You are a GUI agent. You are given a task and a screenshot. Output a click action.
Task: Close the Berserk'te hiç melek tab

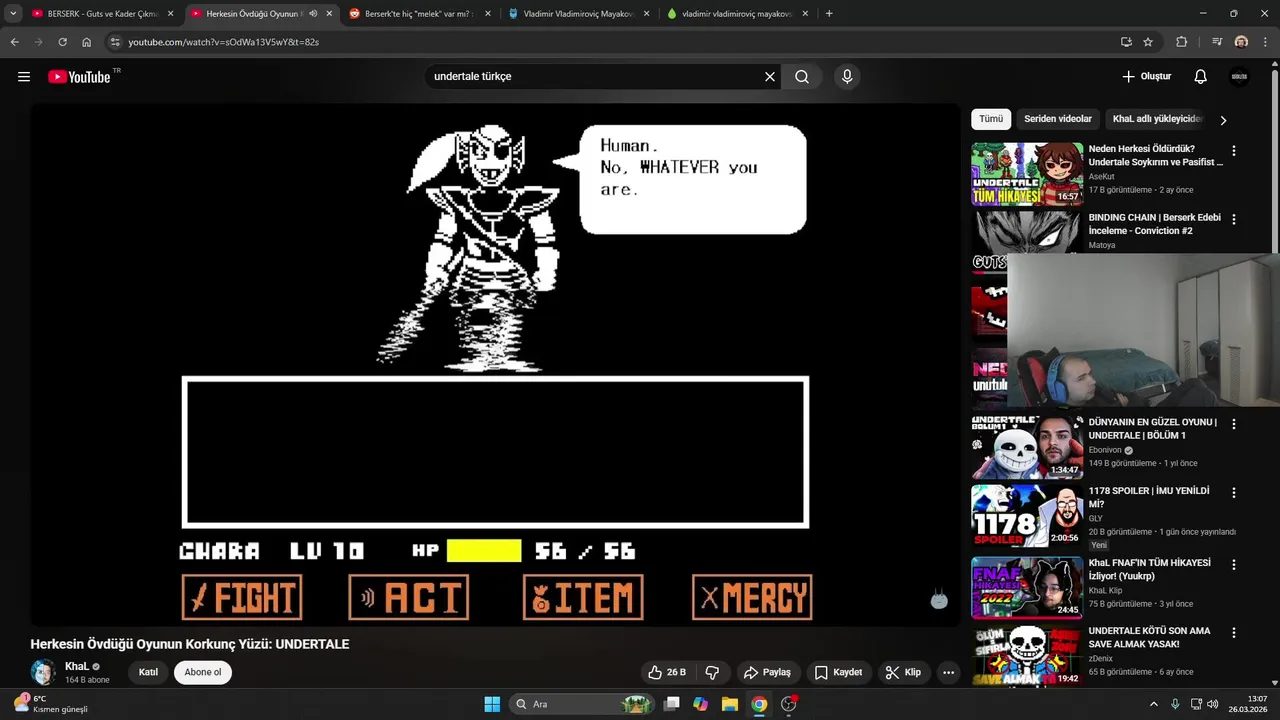[x=487, y=14]
